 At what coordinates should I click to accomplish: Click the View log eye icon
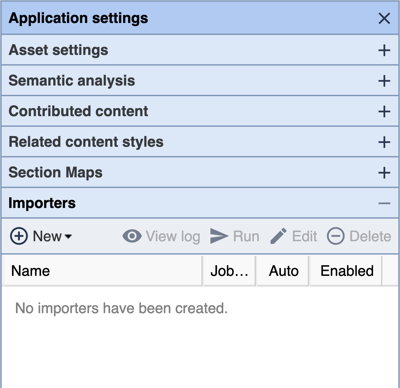point(132,236)
